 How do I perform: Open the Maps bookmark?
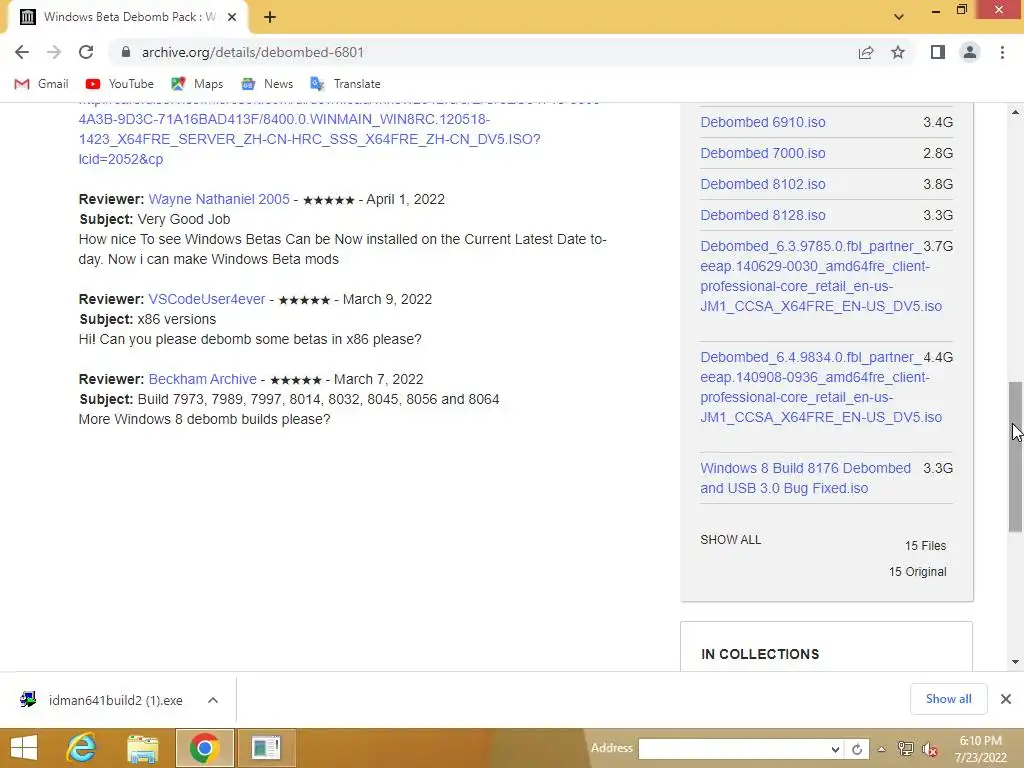click(197, 84)
